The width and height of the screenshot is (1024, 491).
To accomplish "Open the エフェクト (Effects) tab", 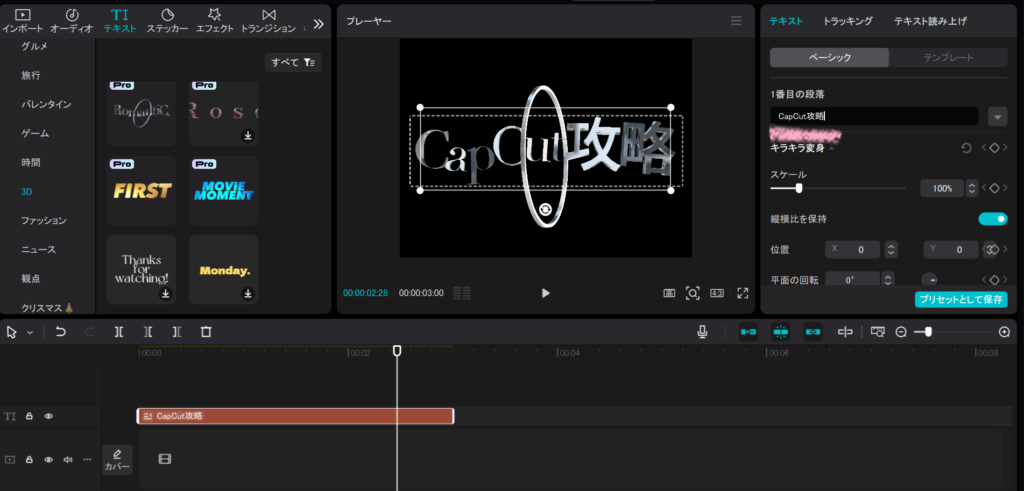I will [214, 21].
